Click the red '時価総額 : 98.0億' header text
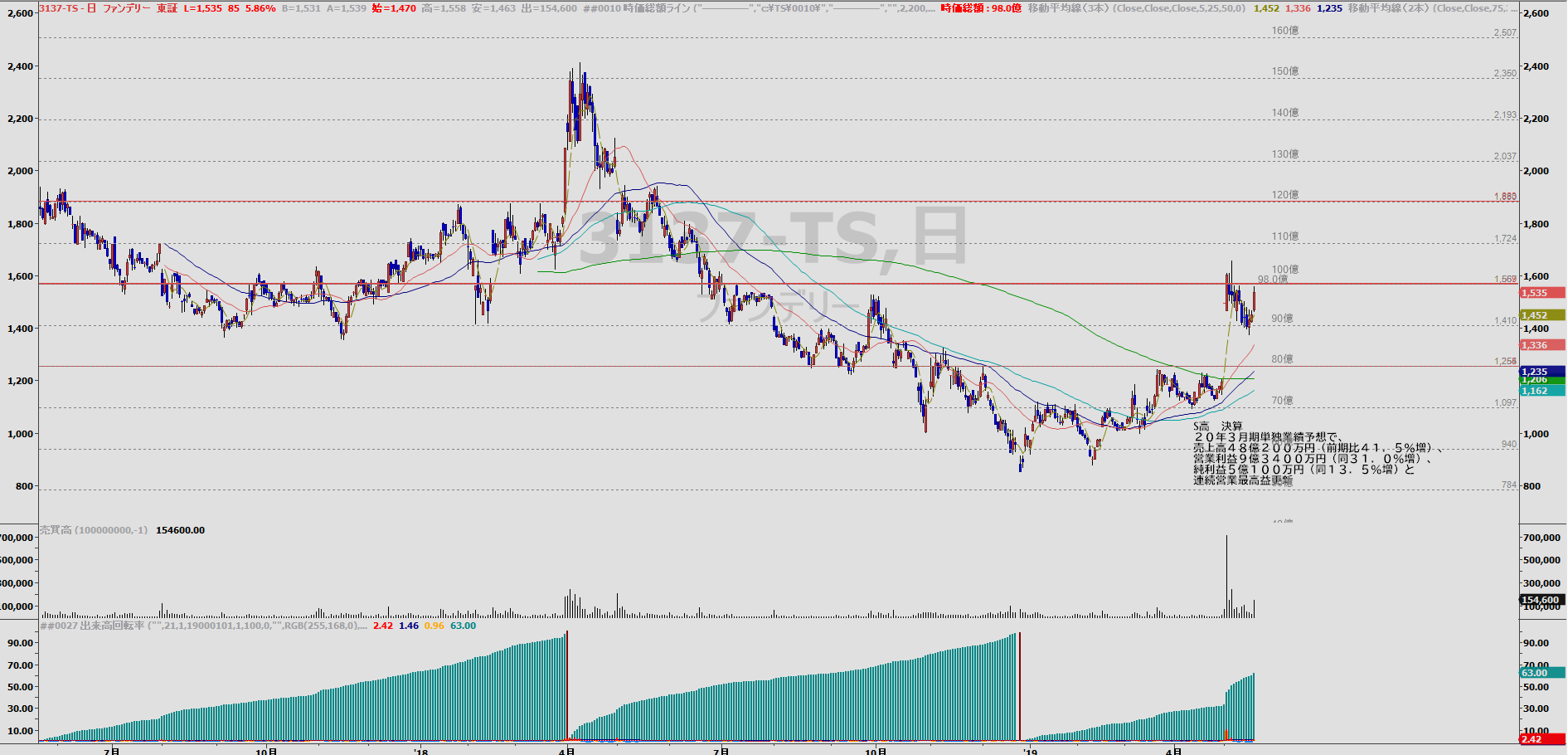The image size is (1568, 755). 981,7
